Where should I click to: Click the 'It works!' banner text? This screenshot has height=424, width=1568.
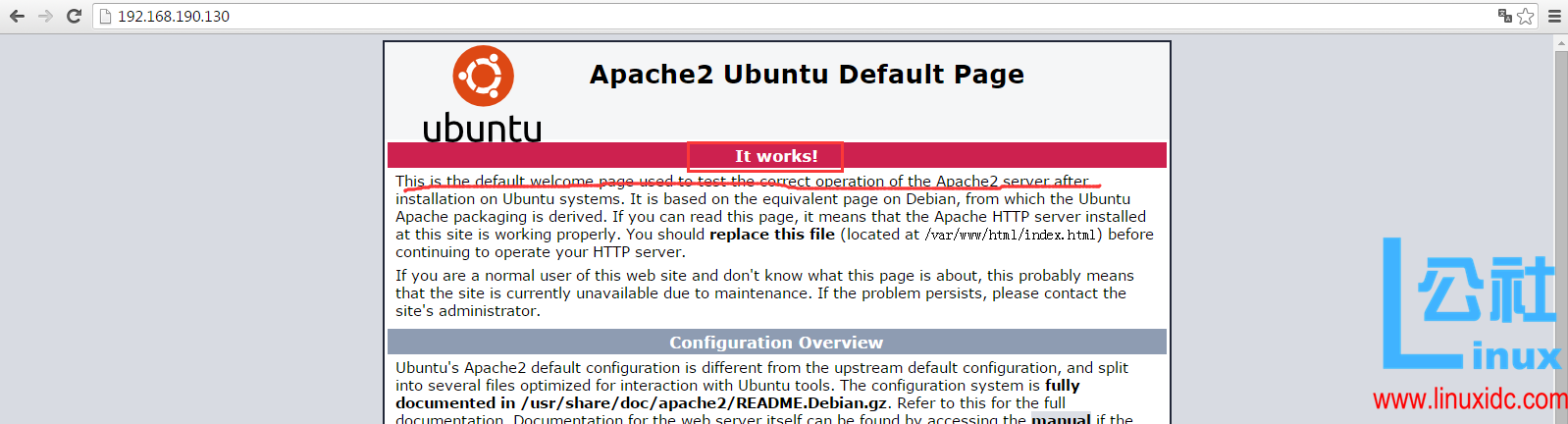click(x=776, y=156)
